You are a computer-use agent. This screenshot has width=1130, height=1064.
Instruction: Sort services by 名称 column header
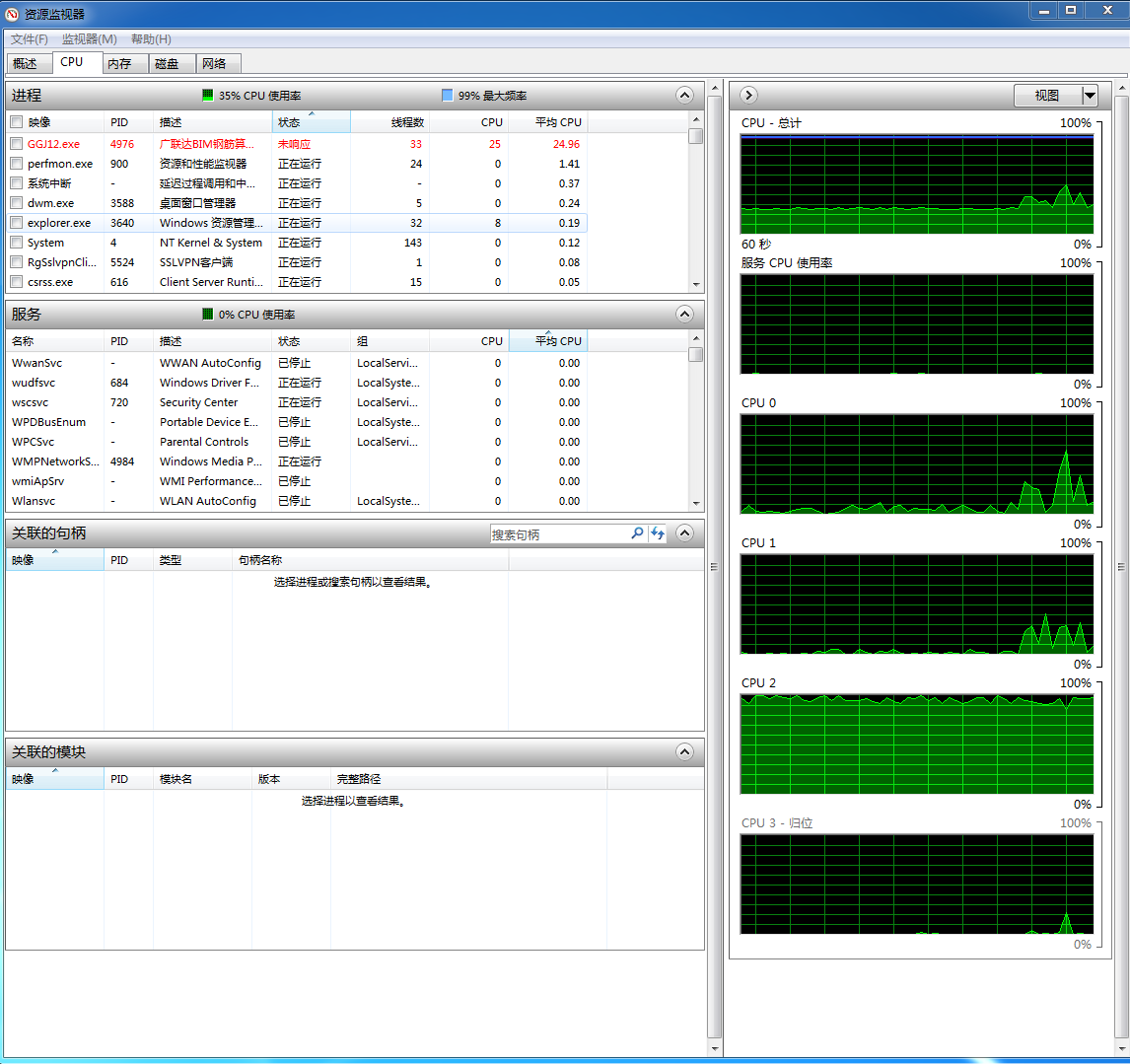(x=55, y=341)
